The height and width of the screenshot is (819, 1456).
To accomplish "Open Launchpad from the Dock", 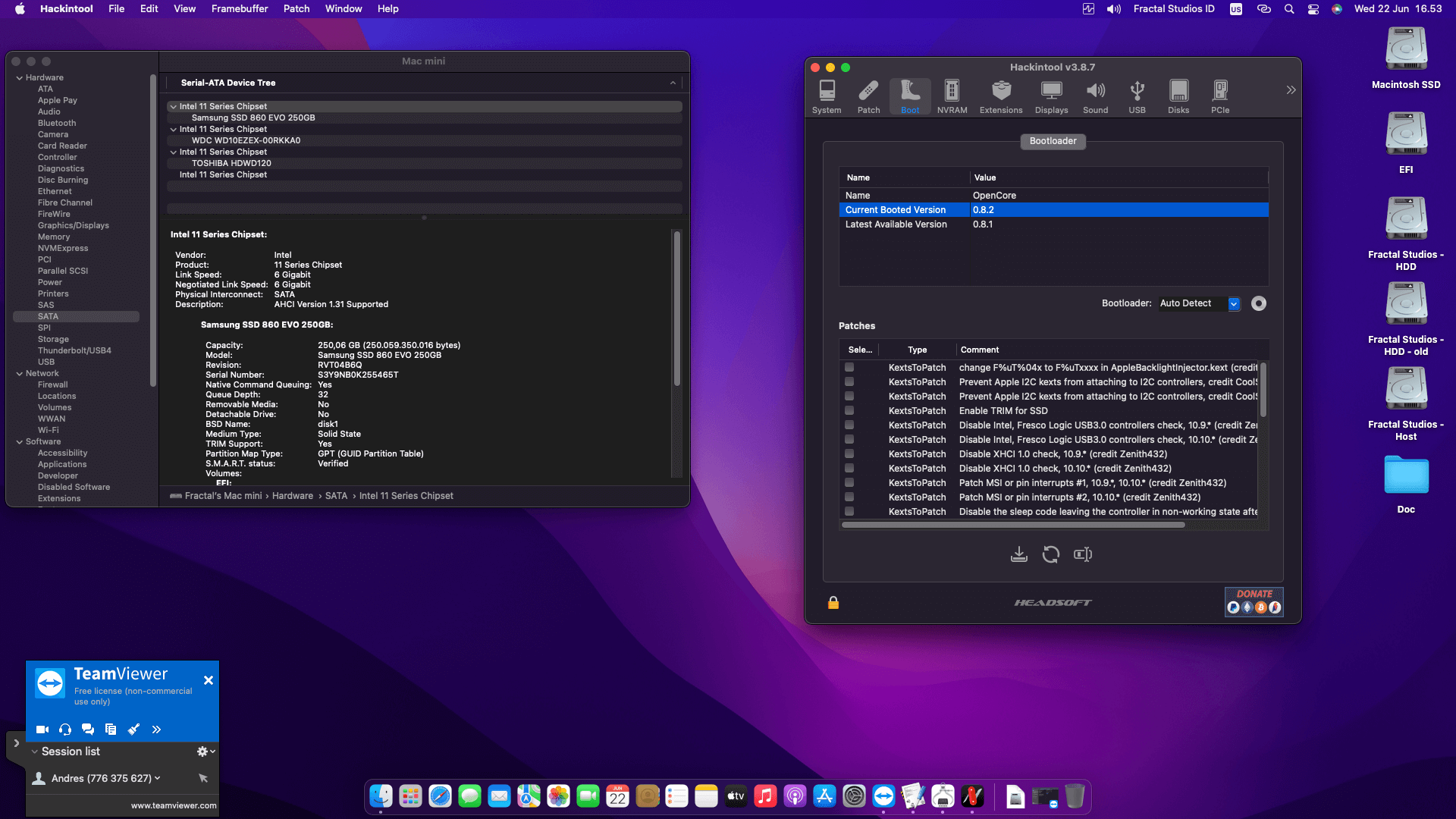I will 410,796.
